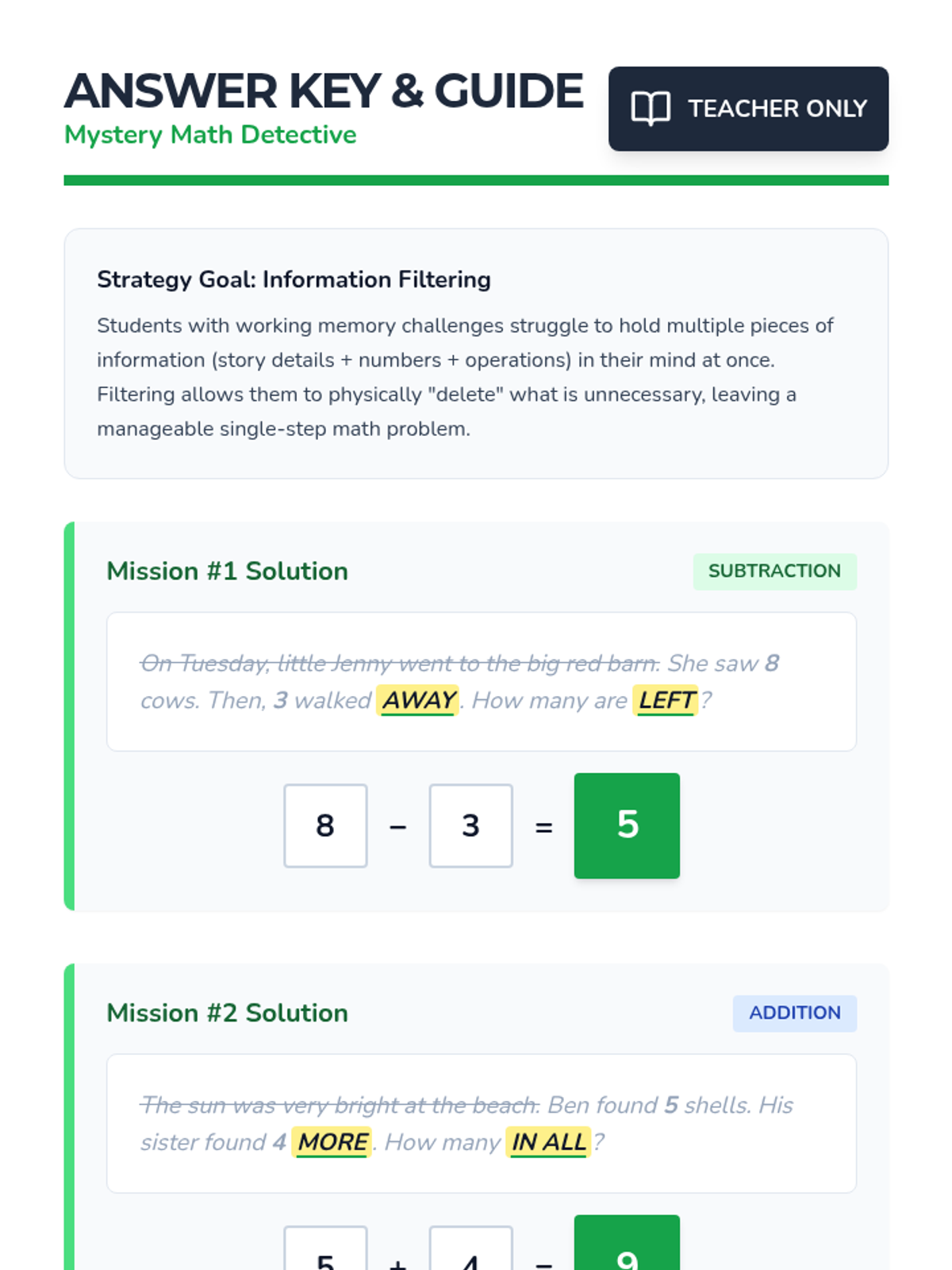Click the box containing number 3
The height and width of the screenshot is (1270, 952).
coord(470,825)
